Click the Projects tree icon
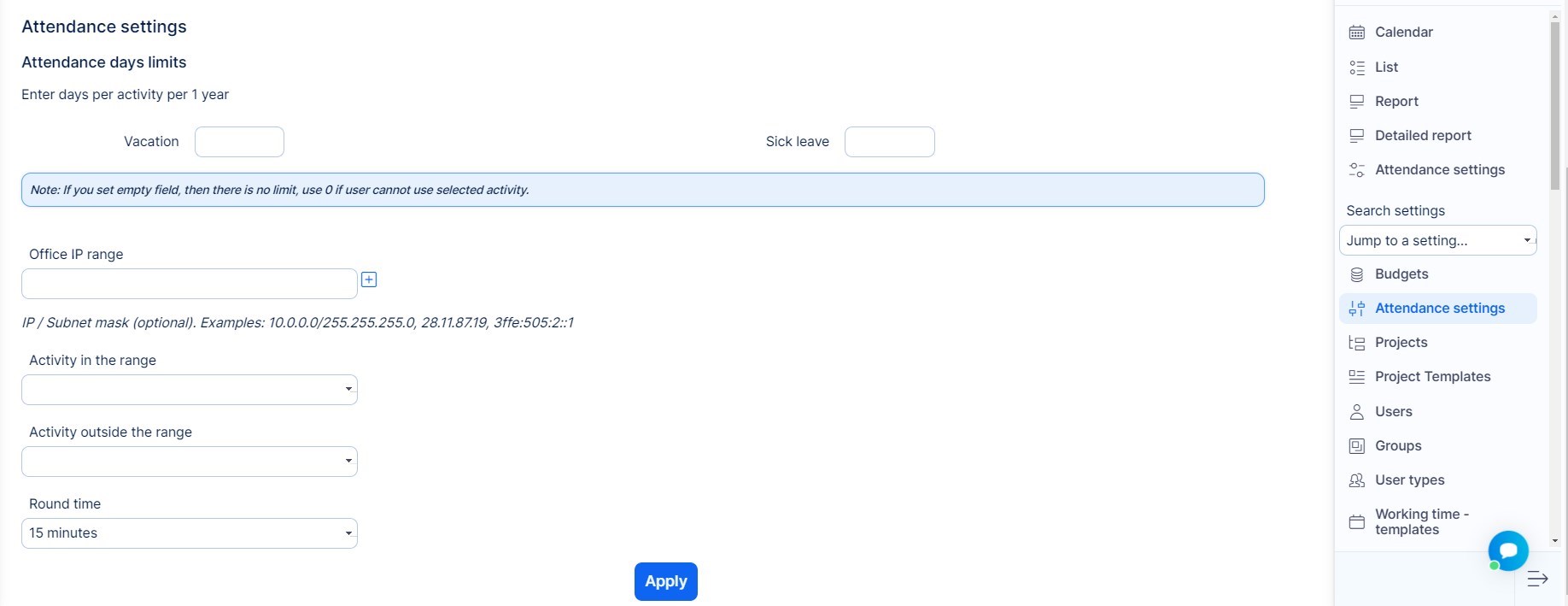 pos(1356,343)
